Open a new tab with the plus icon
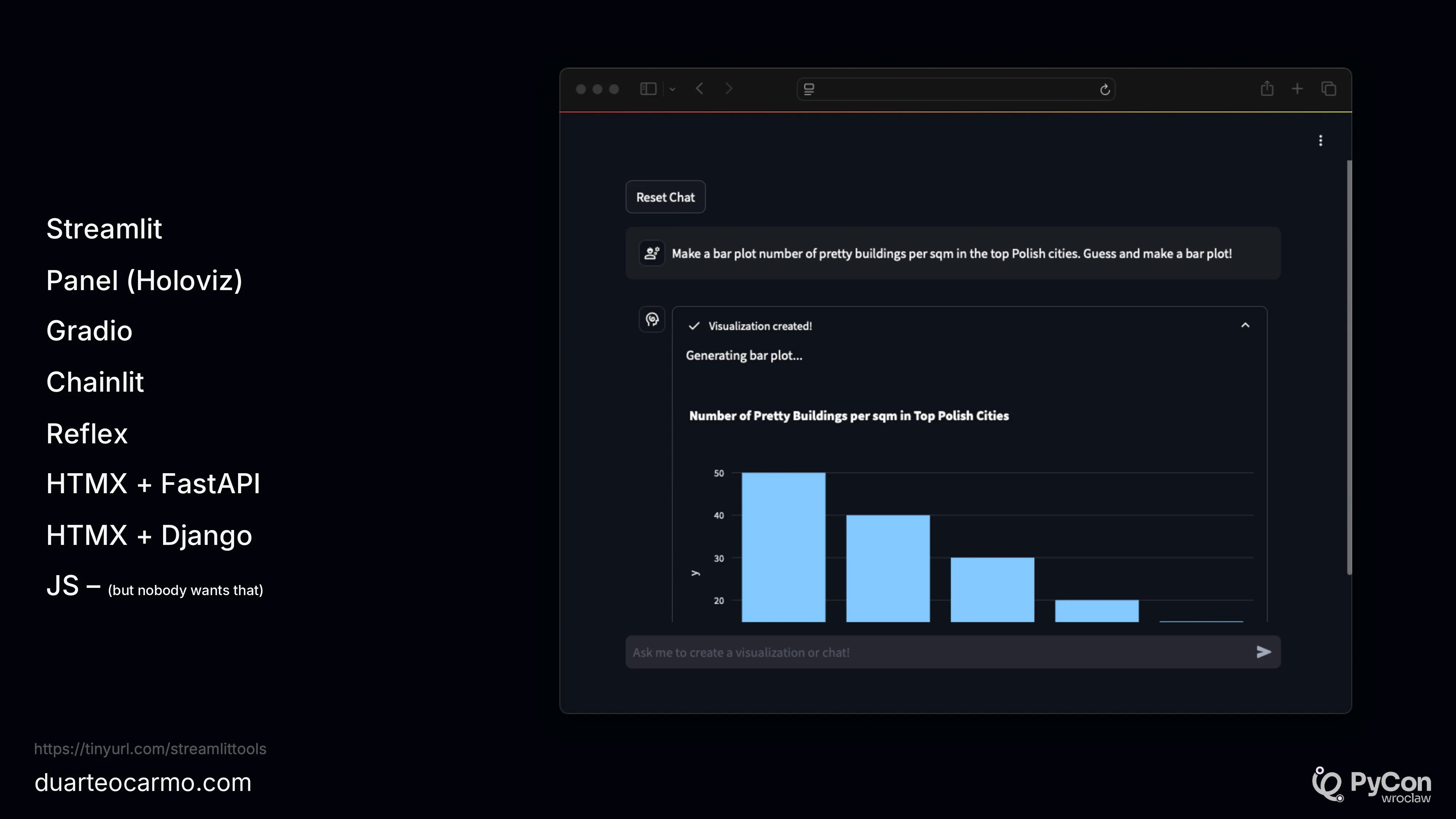Screen dimensions: 1456x819 (1297, 89)
